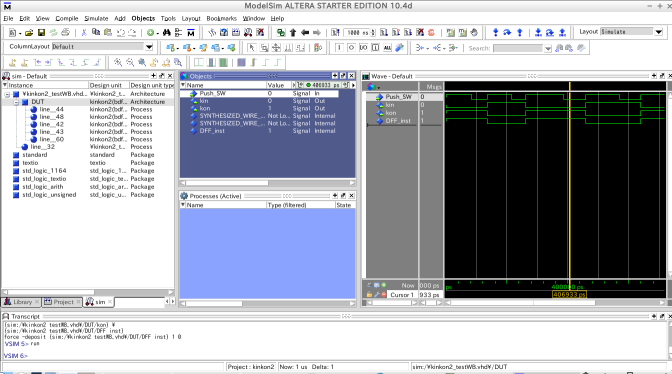Open the Instance column arrow in sim panel

click(5, 85)
